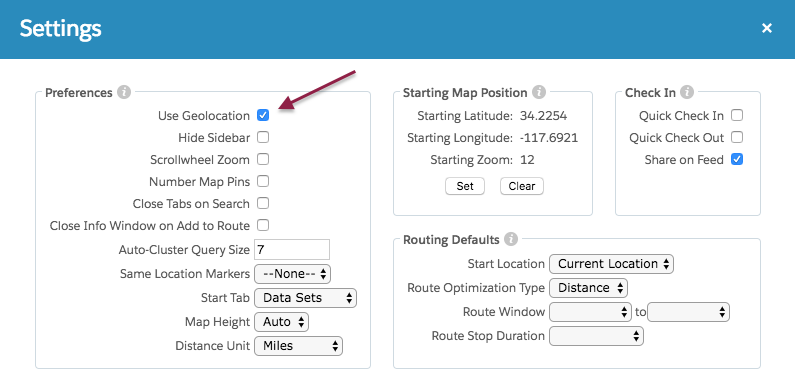Uncheck the Use Geolocation checkbox
Image resolution: width=795 pixels, height=371 pixels.
[x=263, y=115]
